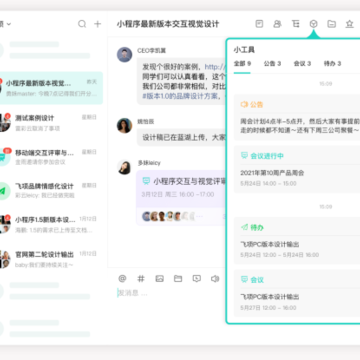This screenshot has width=360, height=360.
Task: Click CEO李凯翼's avatar
Action: (124, 54)
